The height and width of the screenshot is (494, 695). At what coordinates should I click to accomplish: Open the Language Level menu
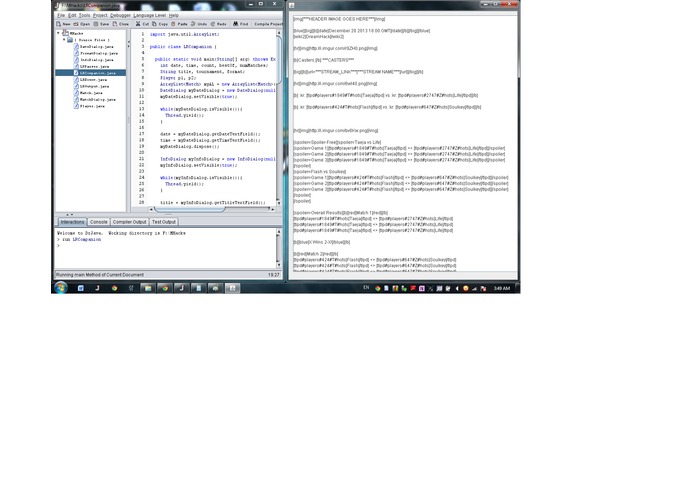(x=149, y=15)
